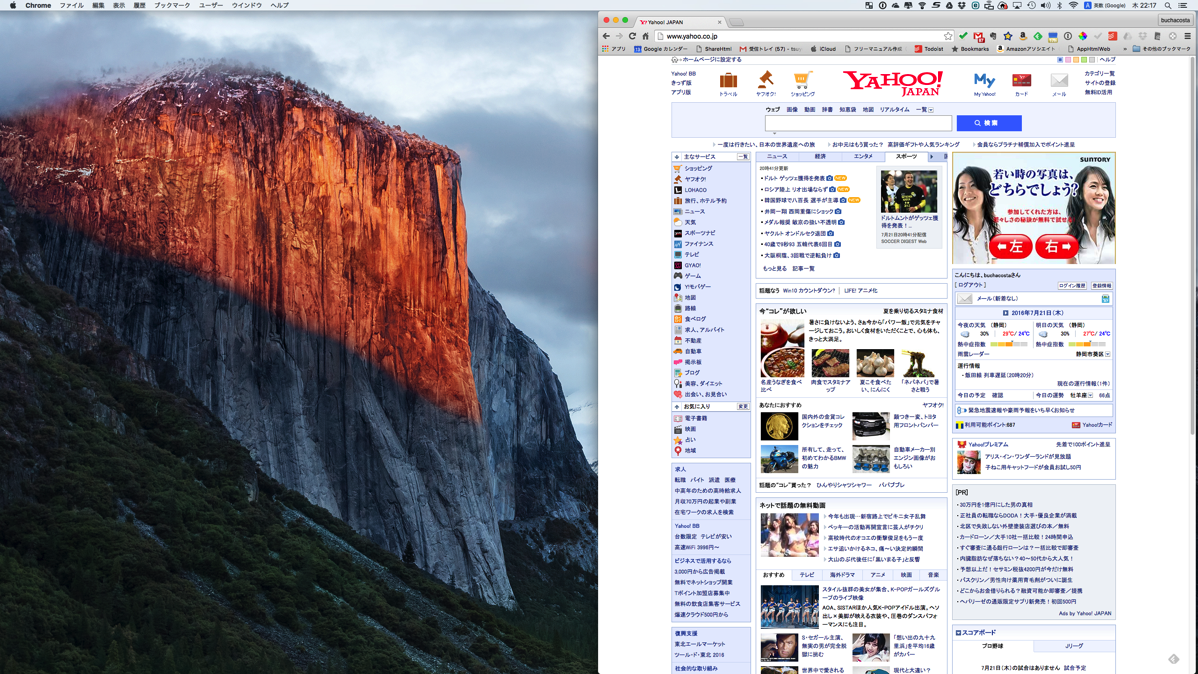Viewport: 1198px width, 674px height.
Task: Expand the date arrow beside 2016年7月21日
Action: [x=1005, y=313]
